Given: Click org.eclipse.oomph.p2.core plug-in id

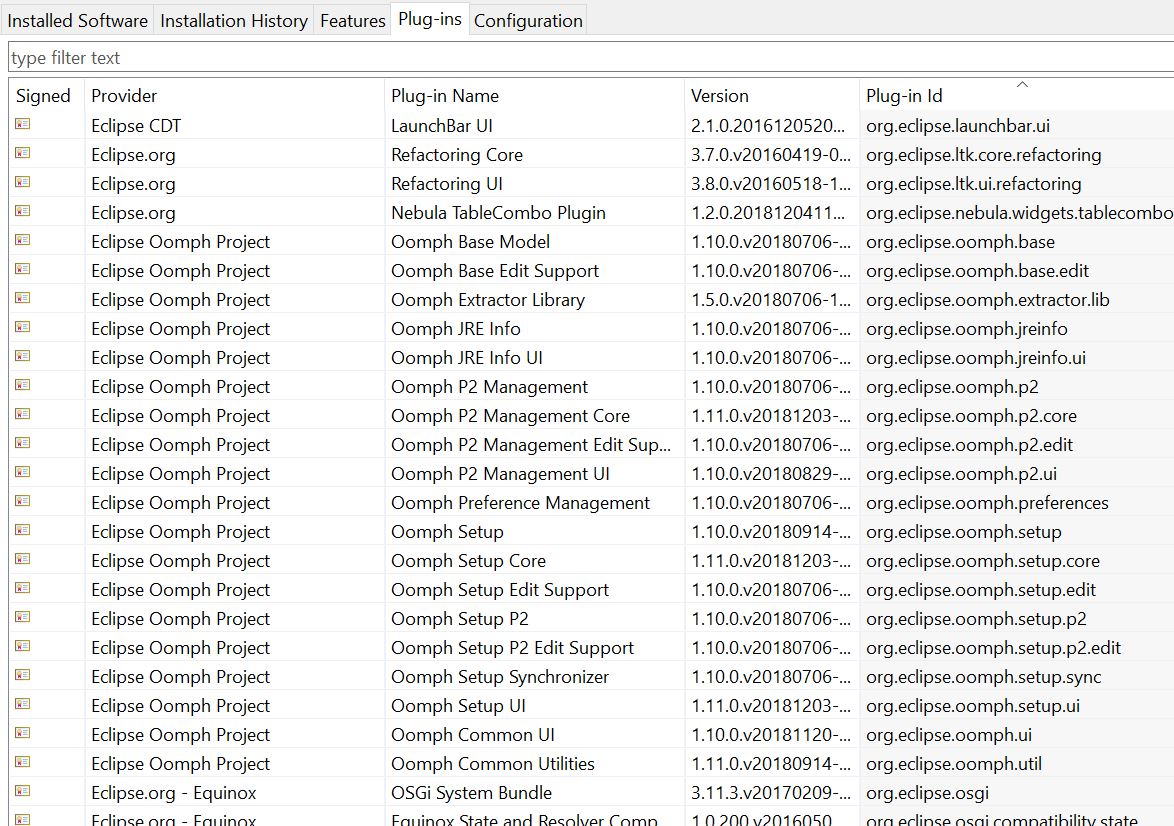Looking at the screenshot, I should 971,416.
